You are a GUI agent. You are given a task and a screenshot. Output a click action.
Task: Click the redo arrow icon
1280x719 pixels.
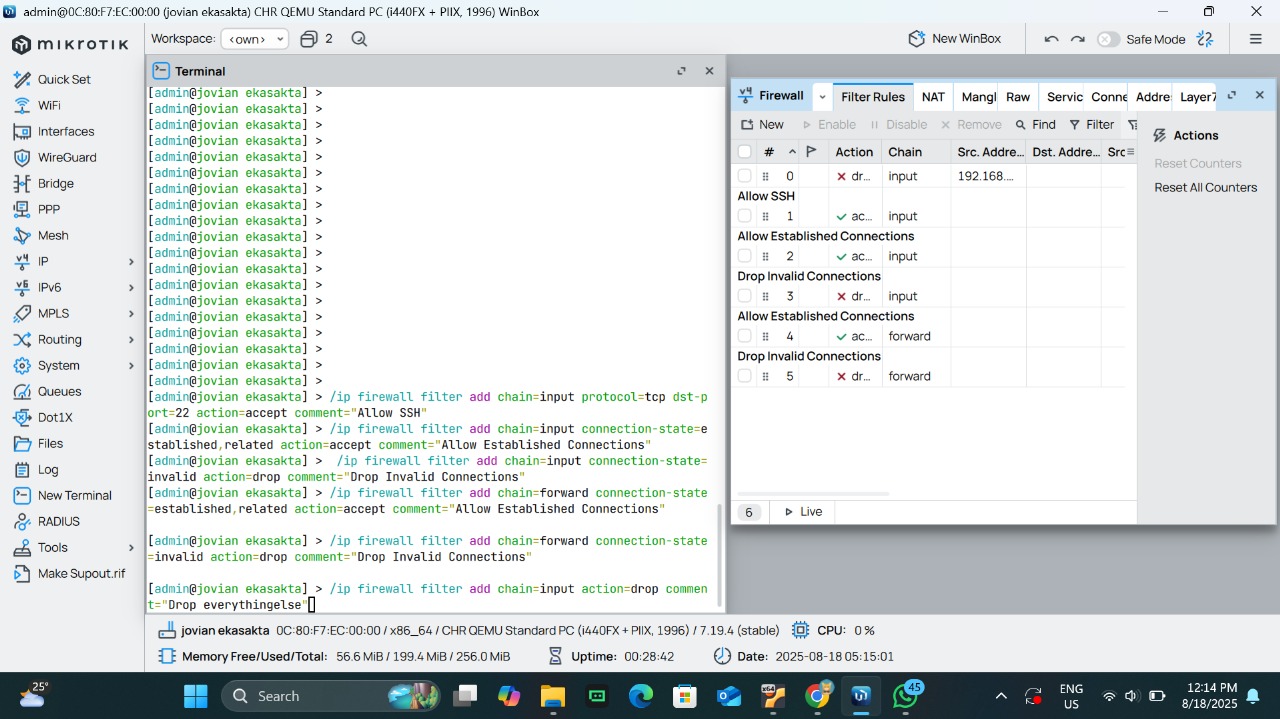point(1077,39)
